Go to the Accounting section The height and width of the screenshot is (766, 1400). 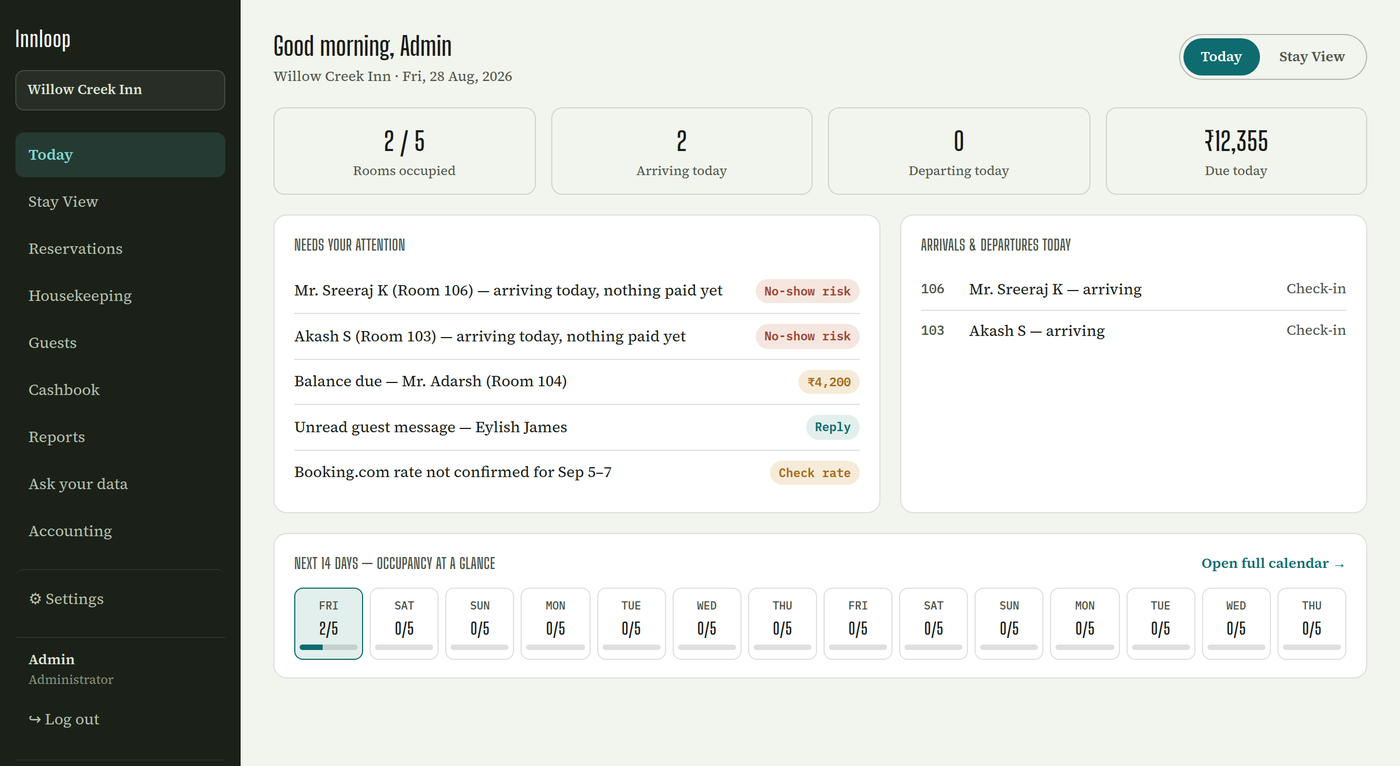[120, 531]
